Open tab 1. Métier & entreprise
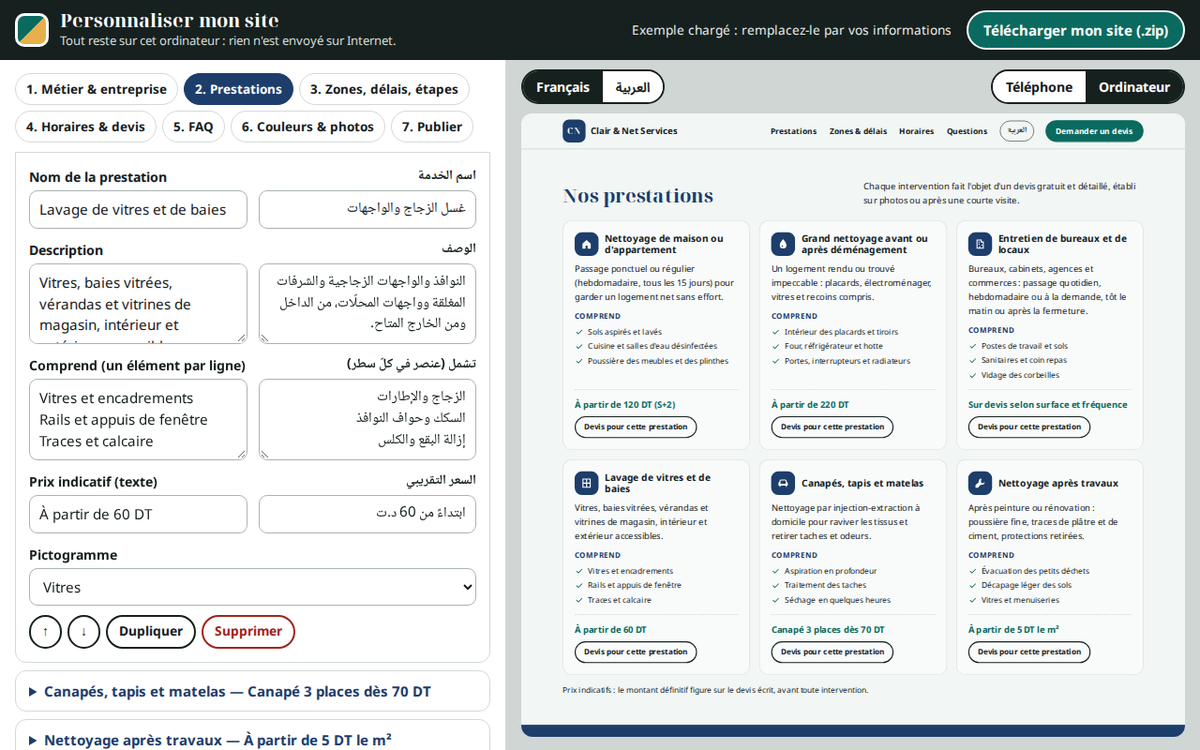1200x750 pixels. (x=96, y=89)
